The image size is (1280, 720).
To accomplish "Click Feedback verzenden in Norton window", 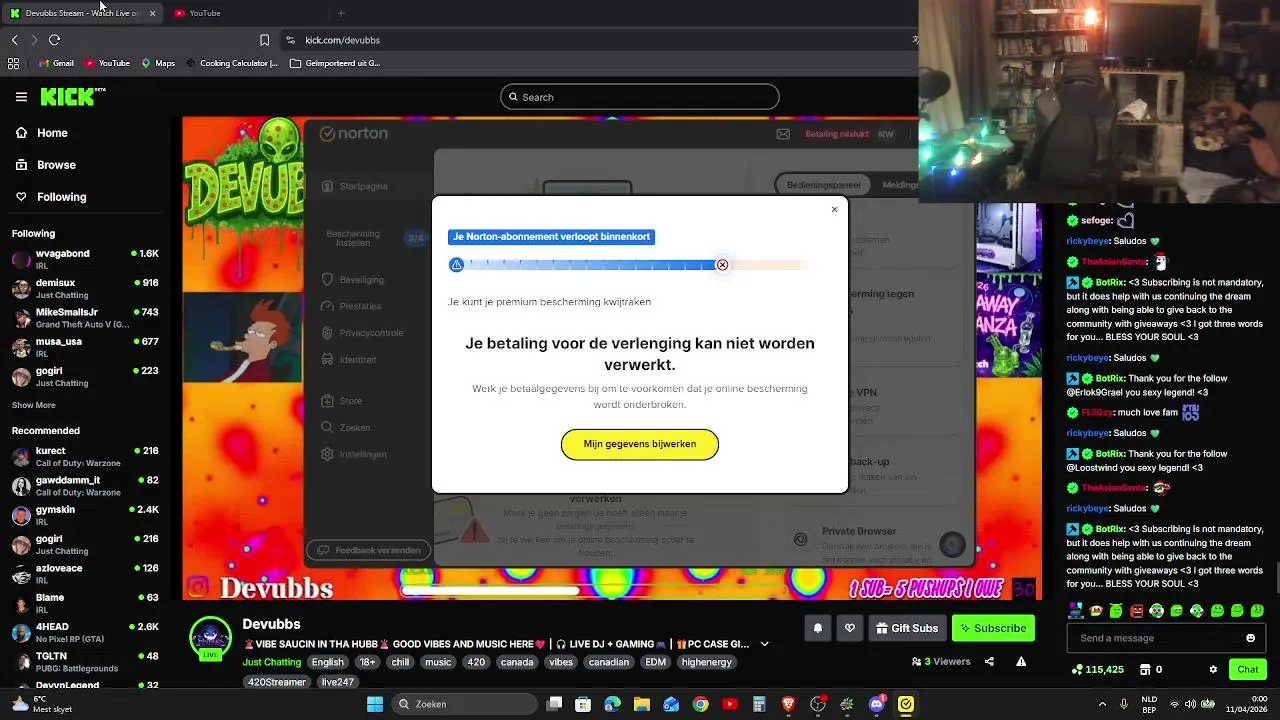I will 368,550.
